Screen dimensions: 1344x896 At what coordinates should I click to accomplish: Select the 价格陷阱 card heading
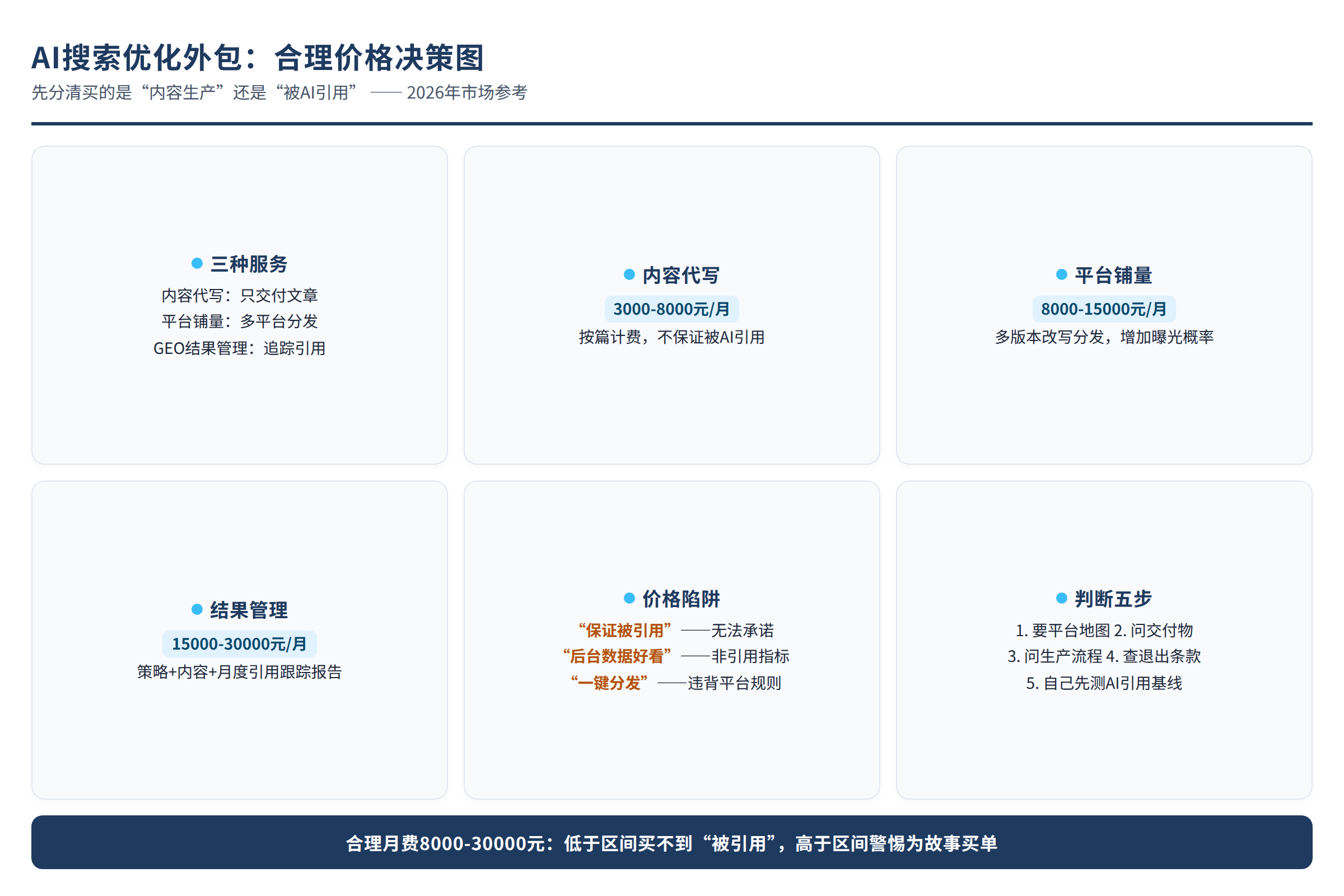(x=681, y=599)
